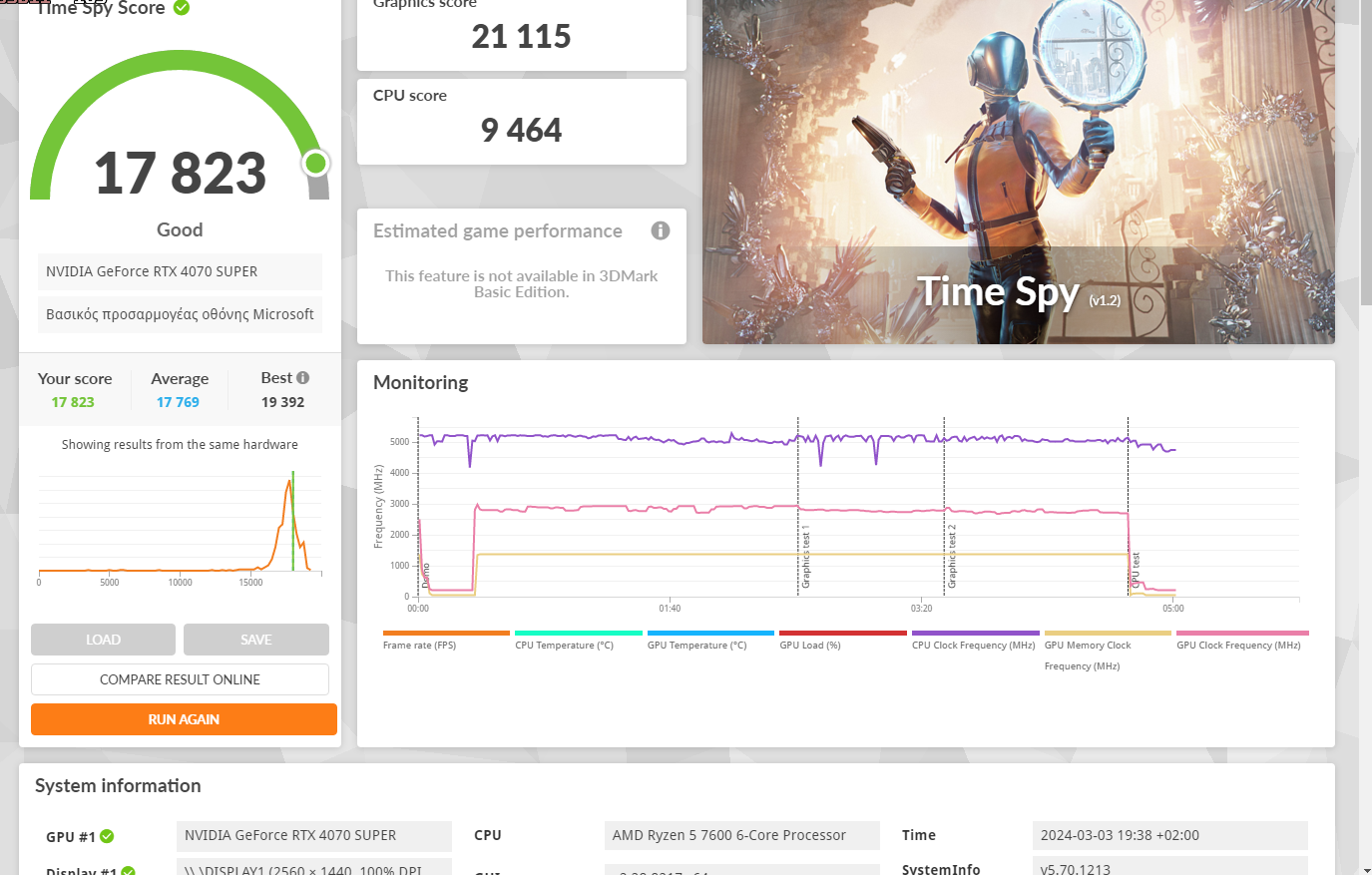
Task: Click the score distribution graph peak
Action: 290,483
